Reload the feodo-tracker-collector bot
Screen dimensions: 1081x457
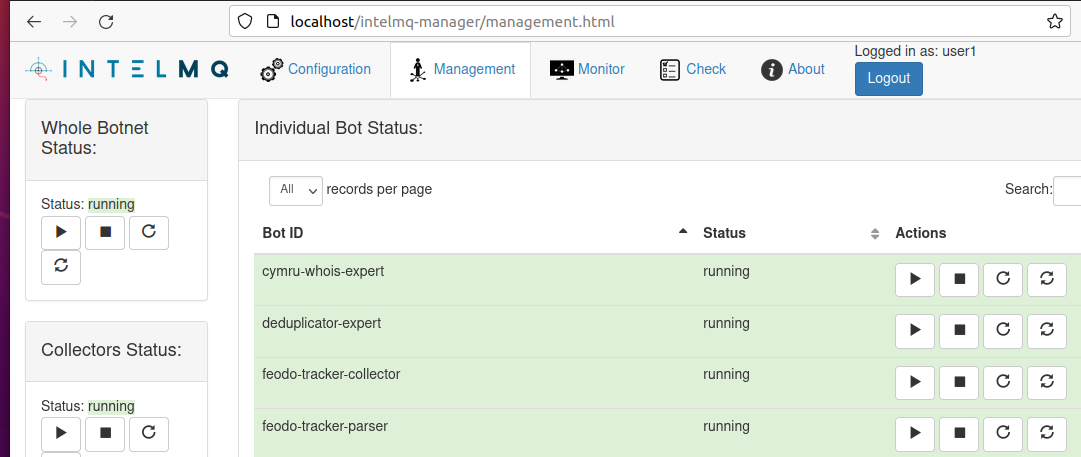1003,383
